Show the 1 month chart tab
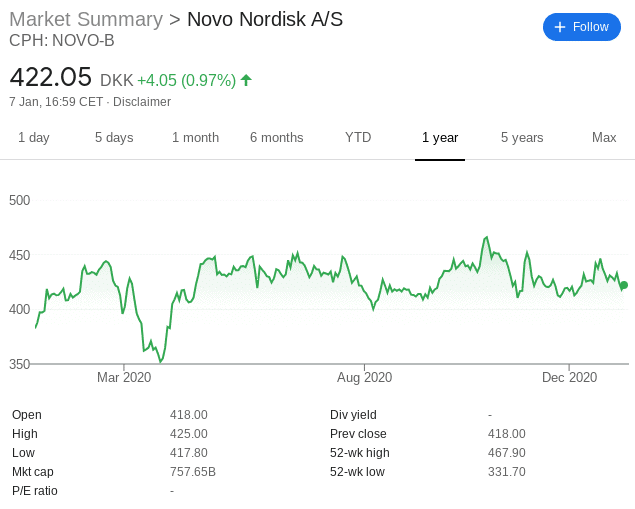The image size is (635, 509). (x=195, y=138)
